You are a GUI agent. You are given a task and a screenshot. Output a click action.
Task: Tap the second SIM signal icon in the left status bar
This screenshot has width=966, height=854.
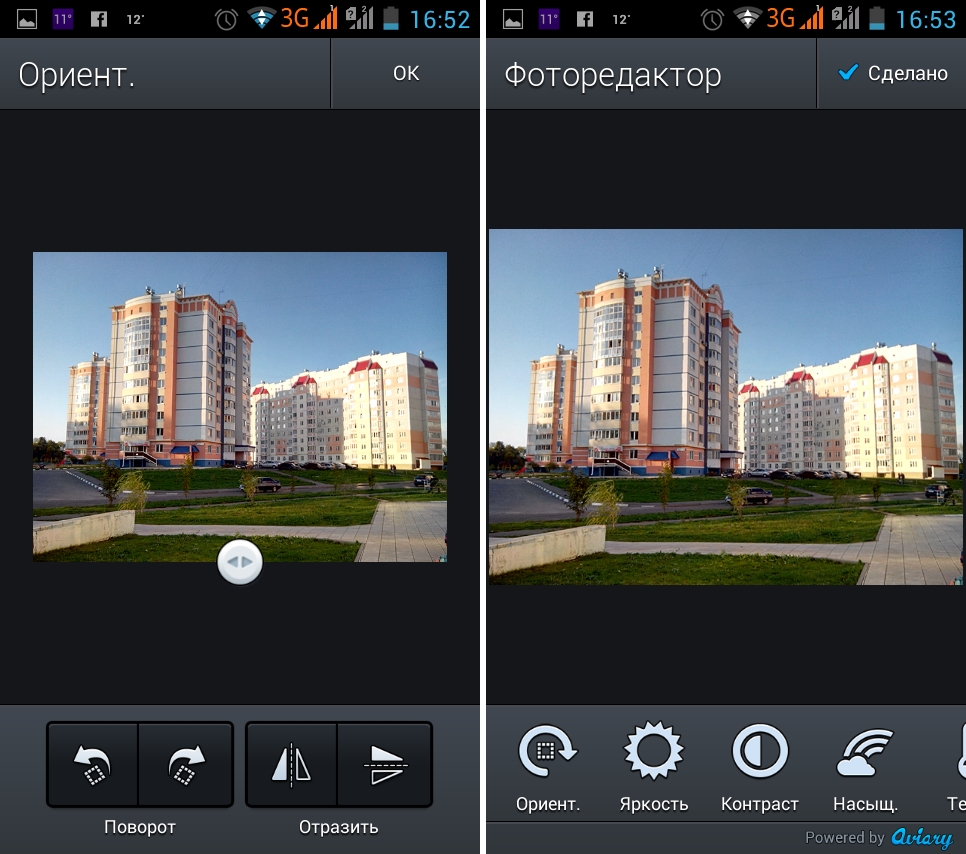pos(360,18)
